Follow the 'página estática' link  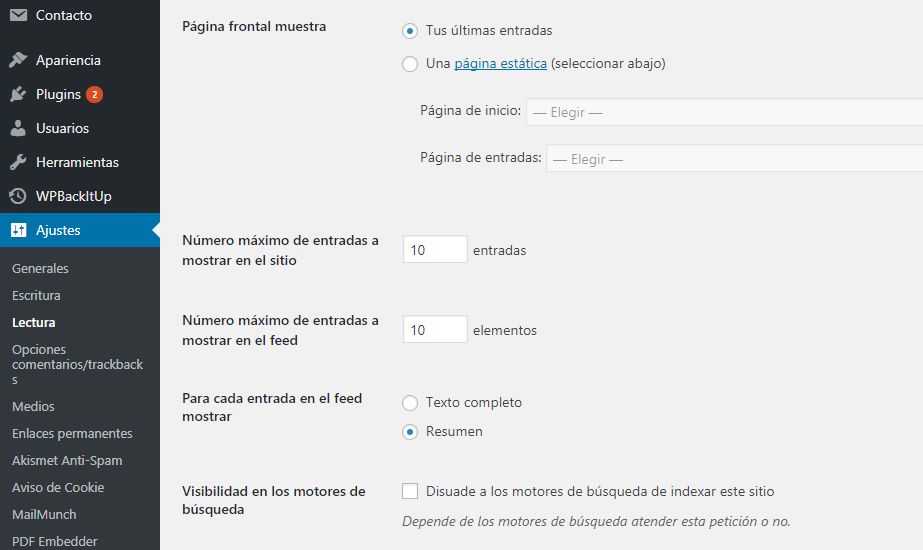(500, 64)
